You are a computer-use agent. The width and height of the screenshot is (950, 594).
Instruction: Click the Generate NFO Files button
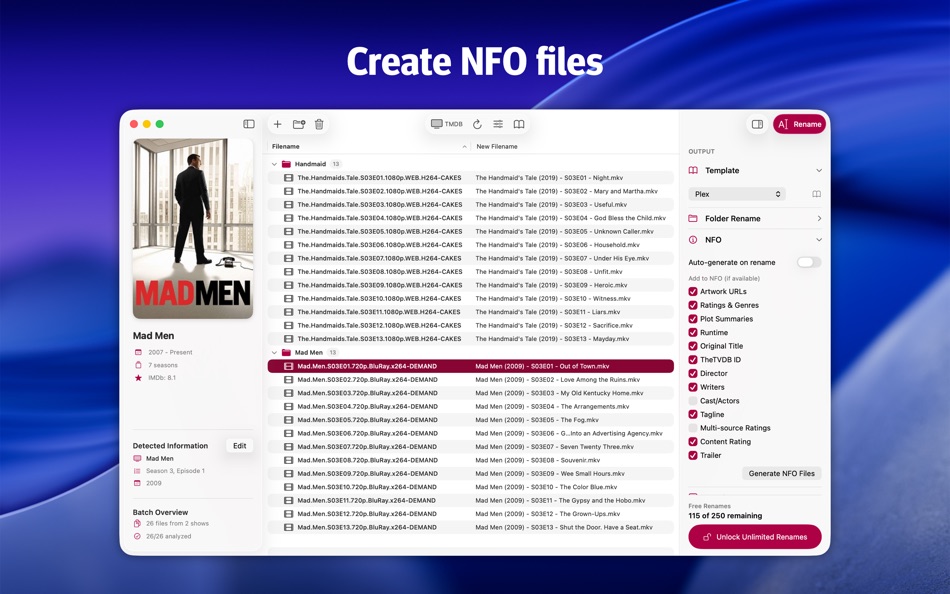coord(780,473)
